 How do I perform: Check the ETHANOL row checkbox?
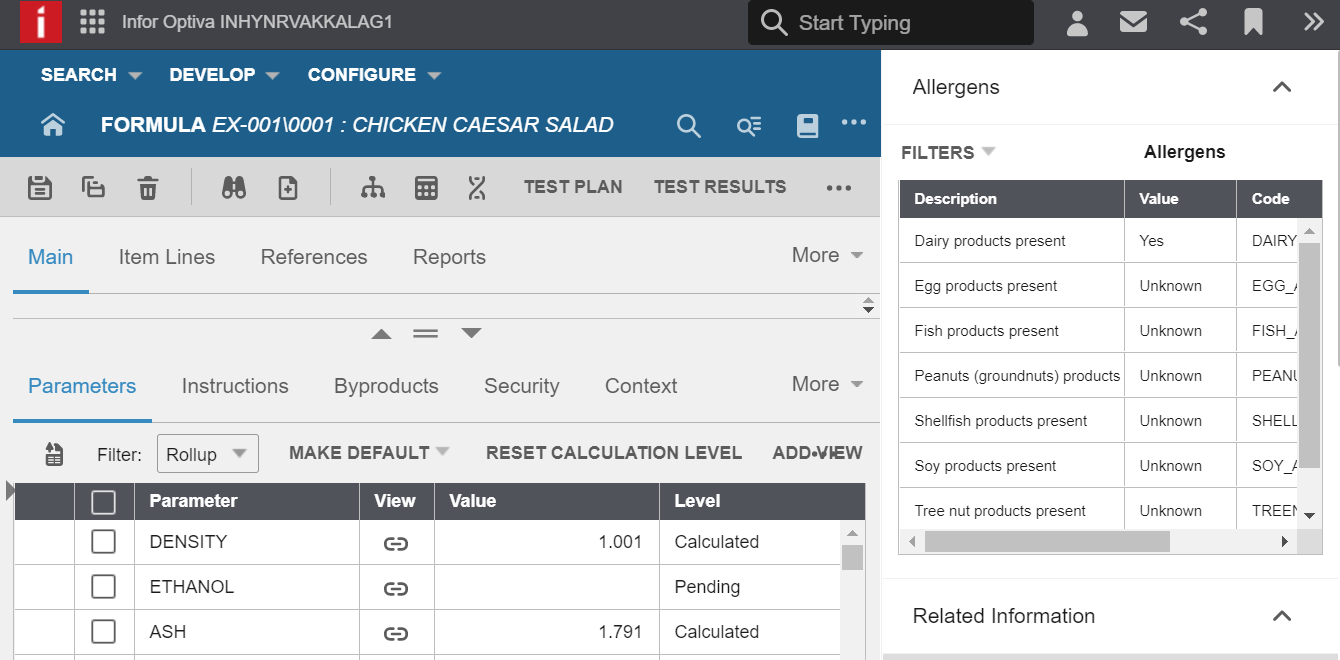[104, 588]
